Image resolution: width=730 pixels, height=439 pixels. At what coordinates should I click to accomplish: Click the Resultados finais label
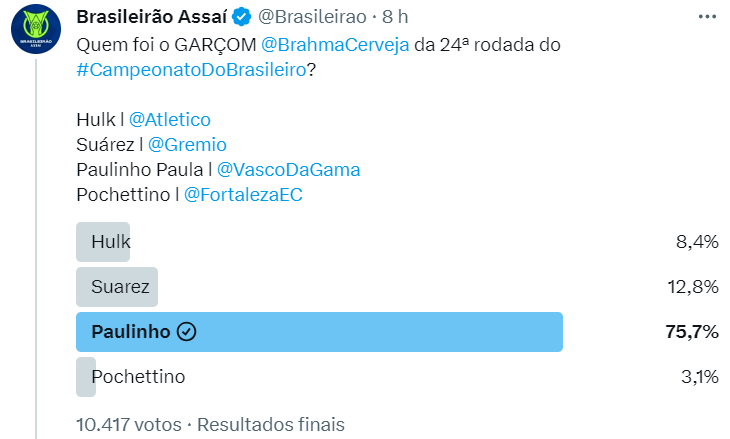271,424
